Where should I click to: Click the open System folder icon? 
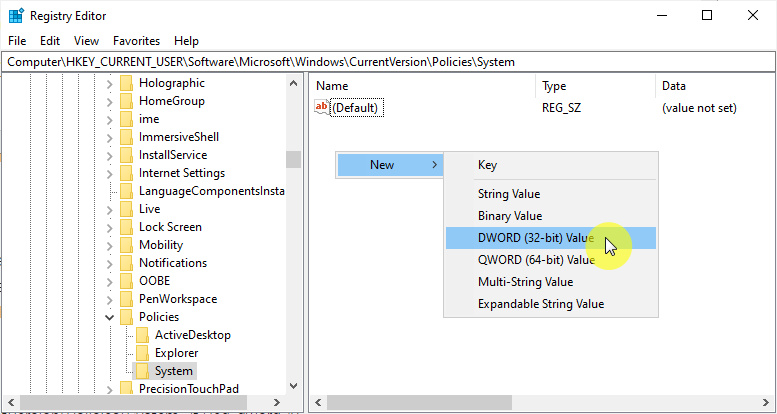(142, 371)
